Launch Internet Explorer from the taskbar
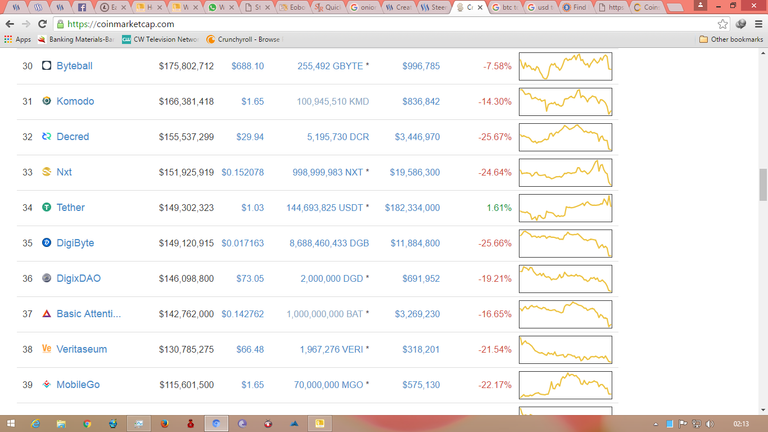This screenshot has height=432, width=768. pos(35,424)
